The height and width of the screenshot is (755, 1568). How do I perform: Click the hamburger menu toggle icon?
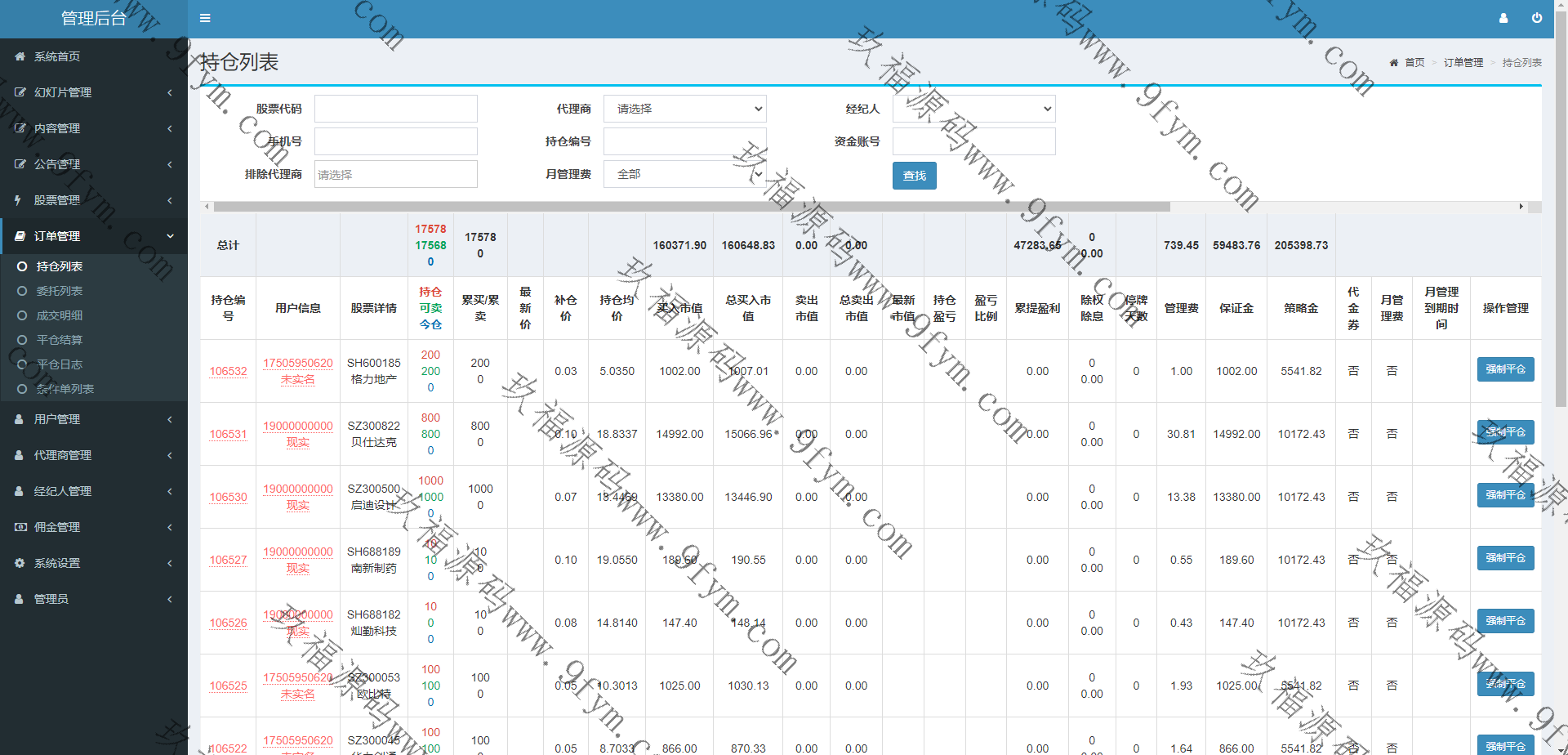[205, 18]
